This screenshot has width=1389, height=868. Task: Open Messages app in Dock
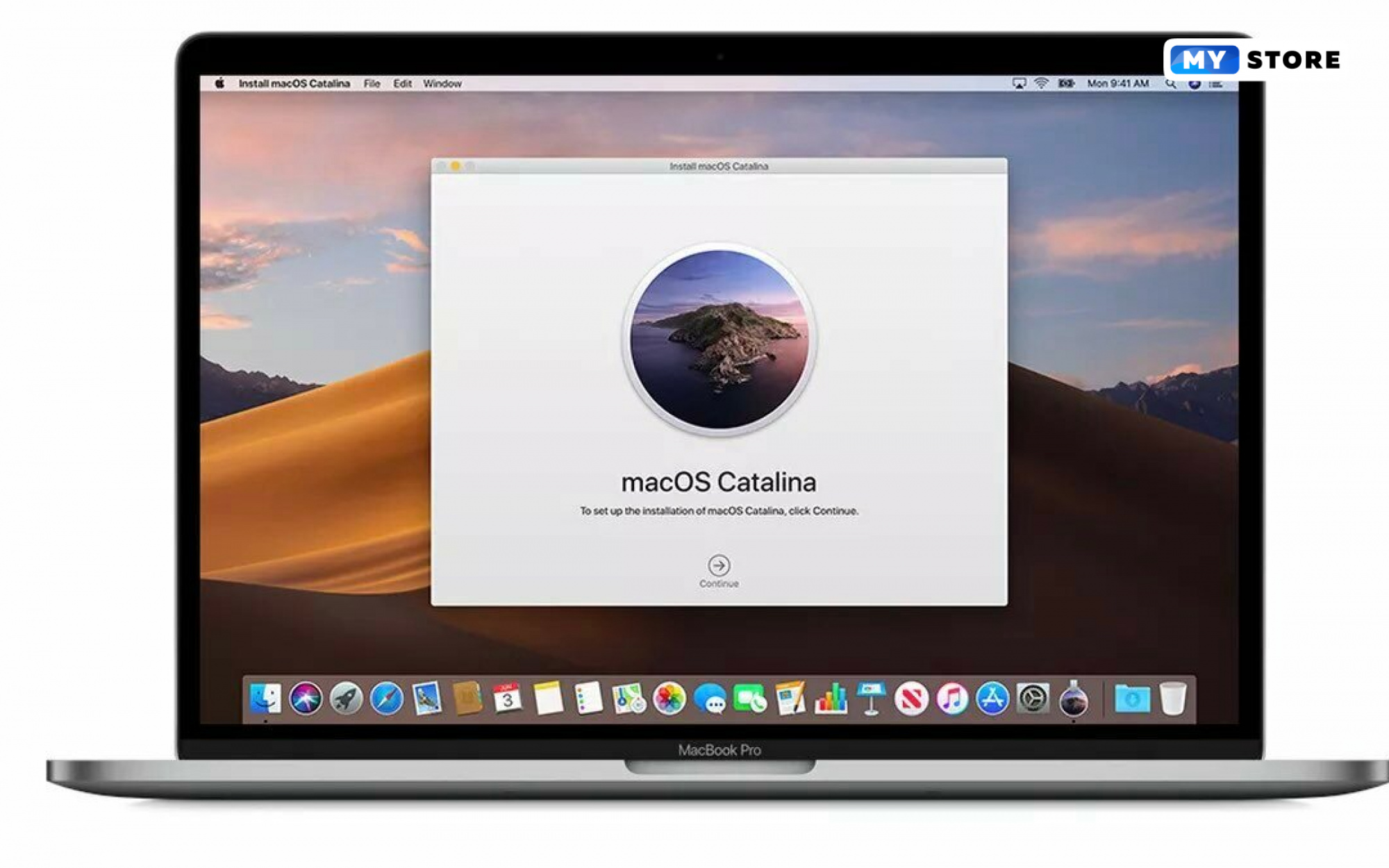[x=710, y=699]
